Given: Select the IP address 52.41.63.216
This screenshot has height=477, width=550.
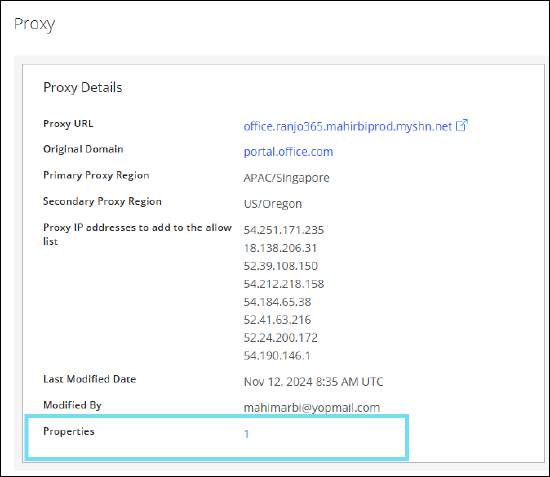Looking at the screenshot, I should pyautogui.click(x=277, y=320).
